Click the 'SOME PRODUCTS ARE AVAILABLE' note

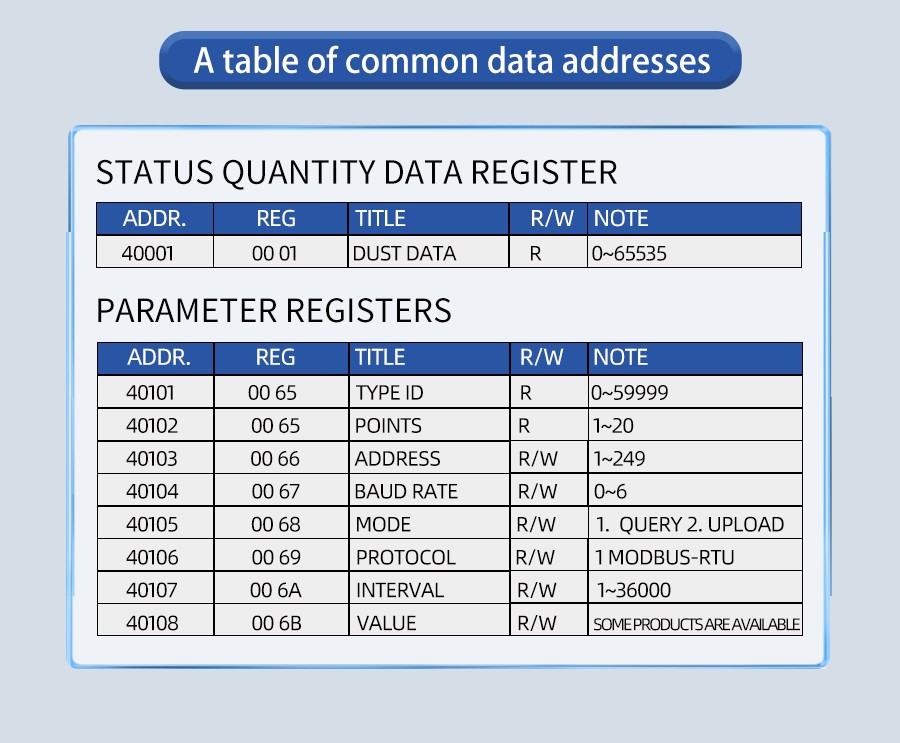[696, 625]
